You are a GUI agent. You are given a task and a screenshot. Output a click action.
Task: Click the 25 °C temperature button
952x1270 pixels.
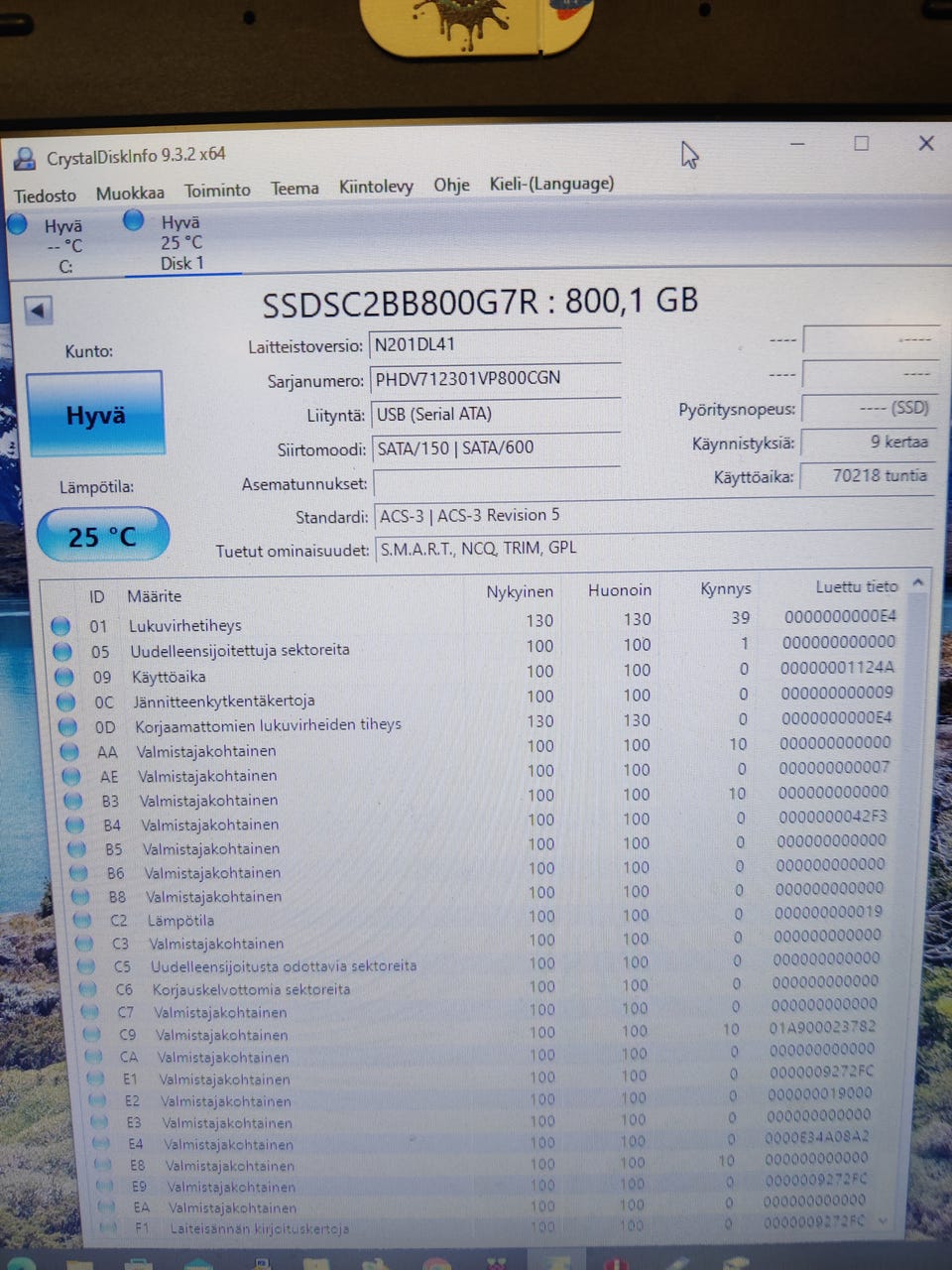click(102, 537)
